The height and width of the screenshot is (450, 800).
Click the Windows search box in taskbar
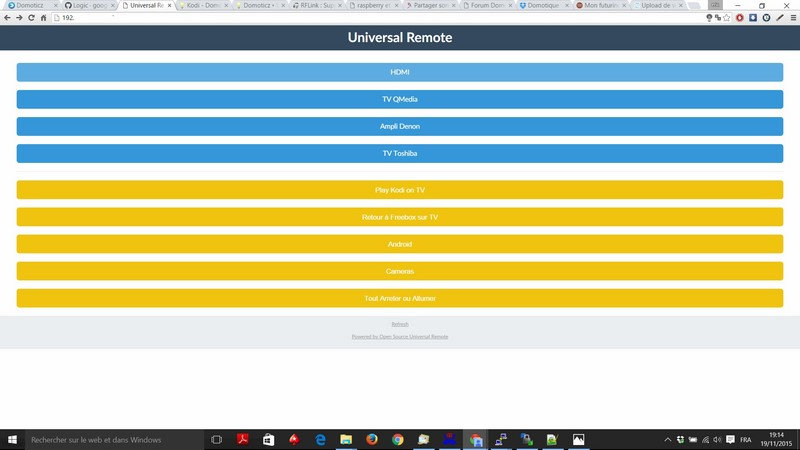click(114, 439)
